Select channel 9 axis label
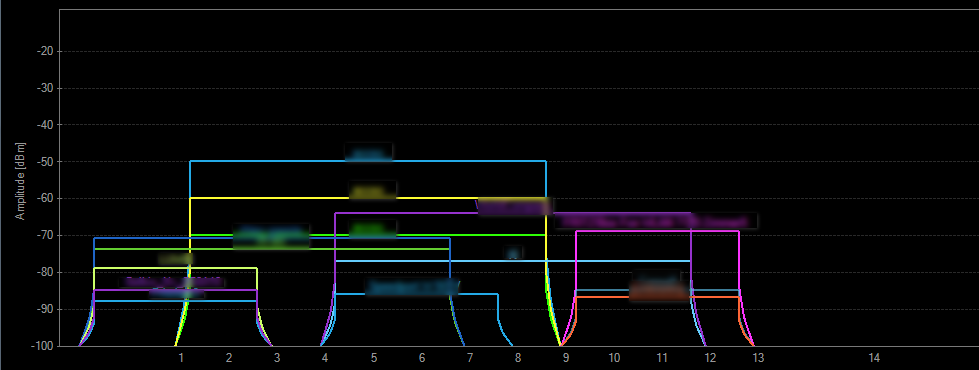 coord(566,358)
